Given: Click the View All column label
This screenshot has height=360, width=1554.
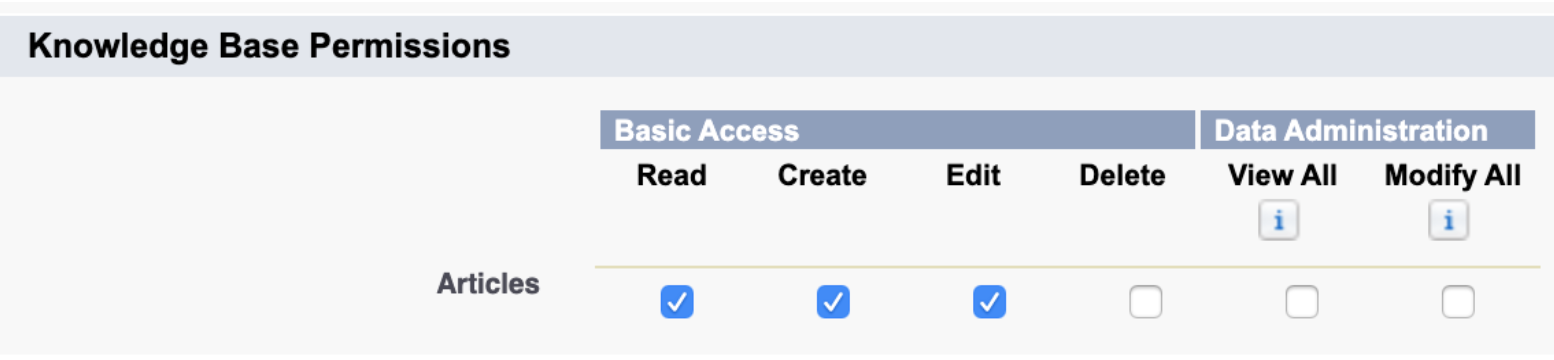Looking at the screenshot, I should [x=1282, y=176].
